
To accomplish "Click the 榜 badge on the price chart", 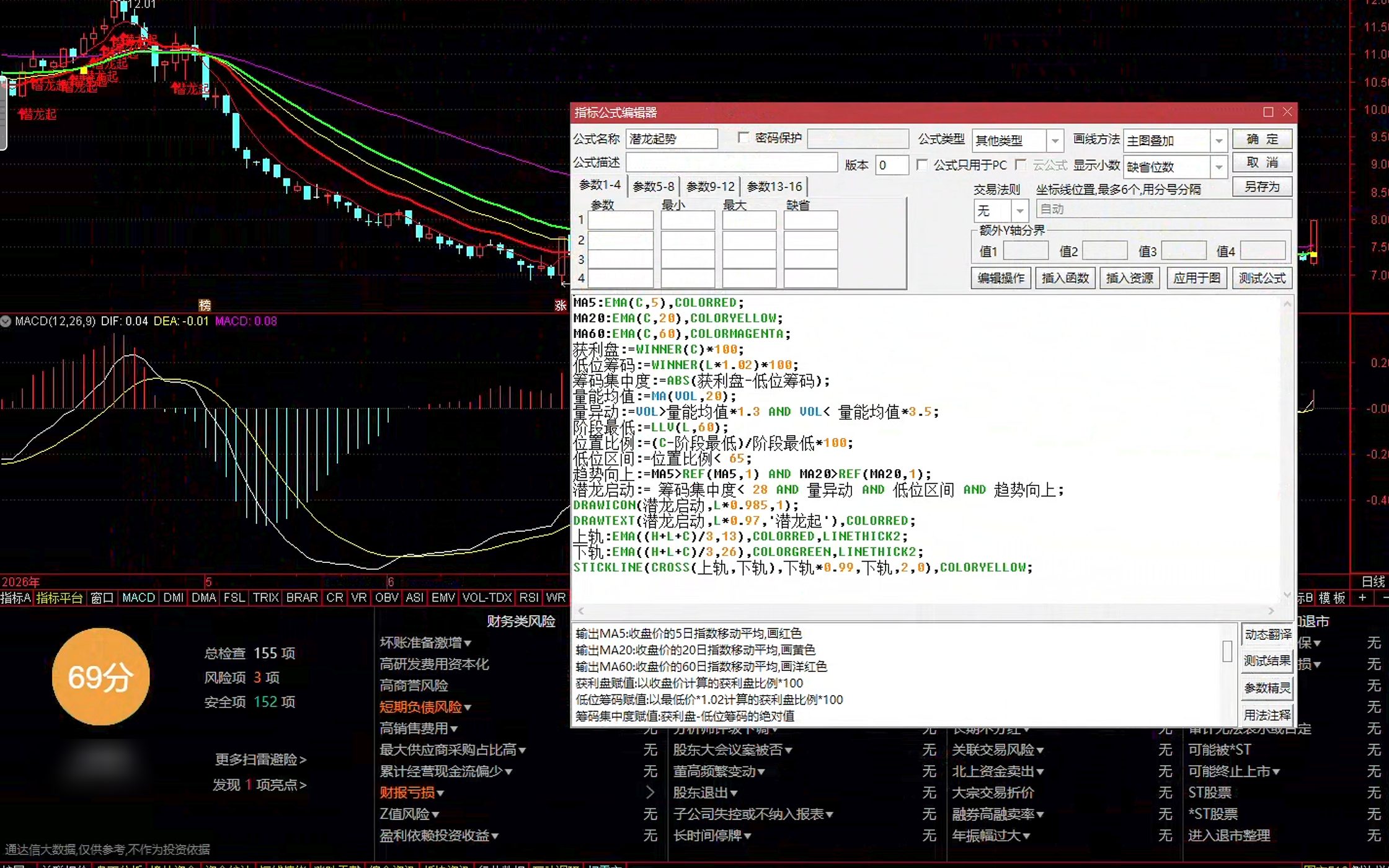I will (205, 304).
